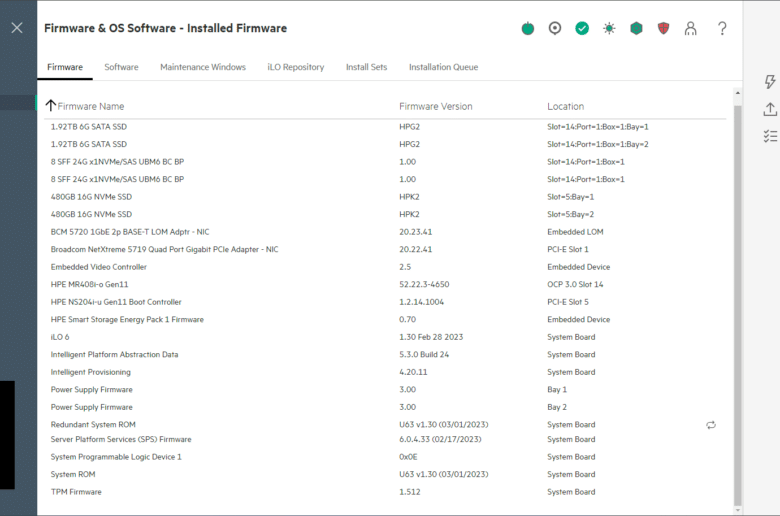Open help with the question mark icon
The height and width of the screenshot is (516, 780).
click(722, 28)
